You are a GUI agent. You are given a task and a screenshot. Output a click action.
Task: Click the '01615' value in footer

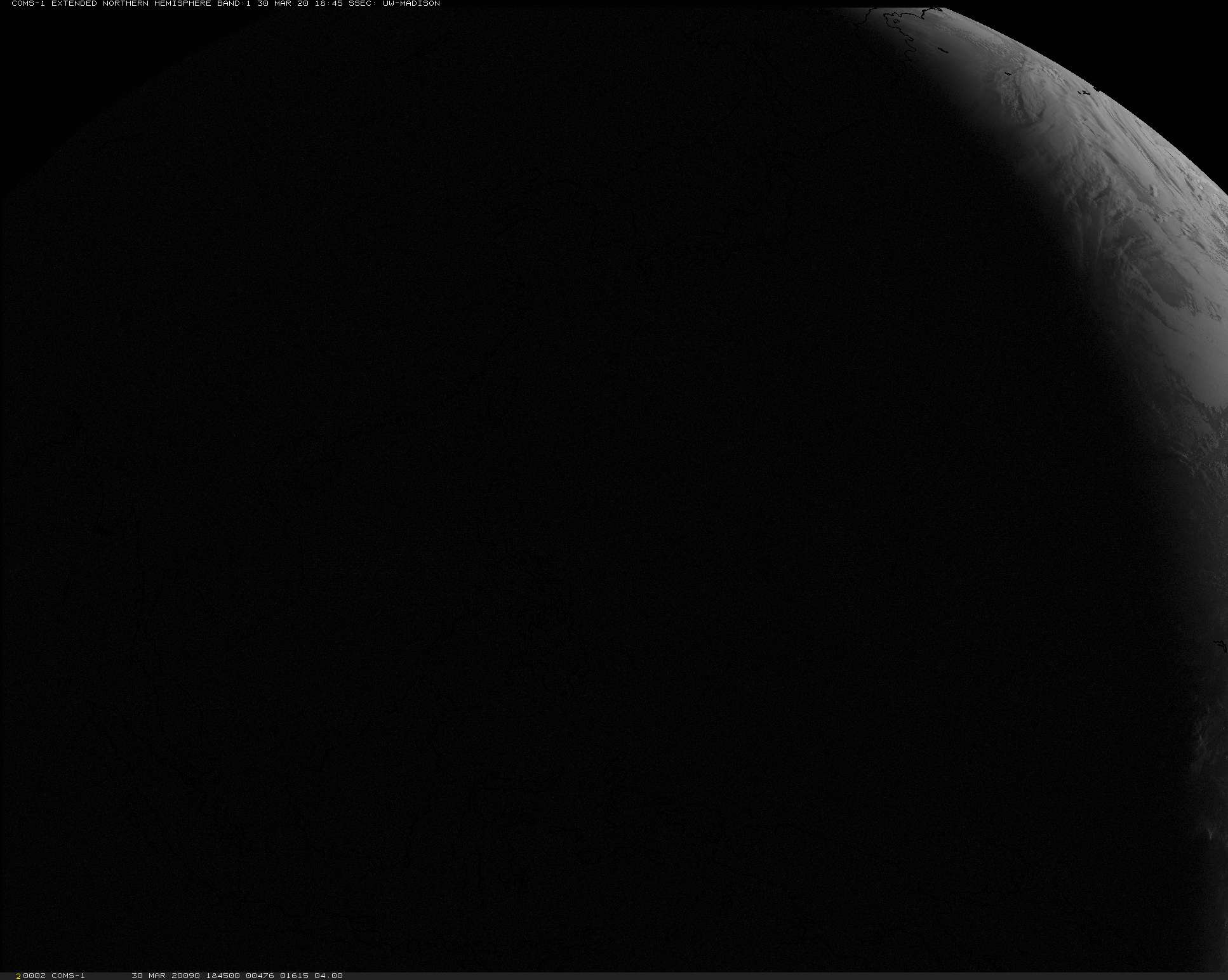click(x=294, y=976)
